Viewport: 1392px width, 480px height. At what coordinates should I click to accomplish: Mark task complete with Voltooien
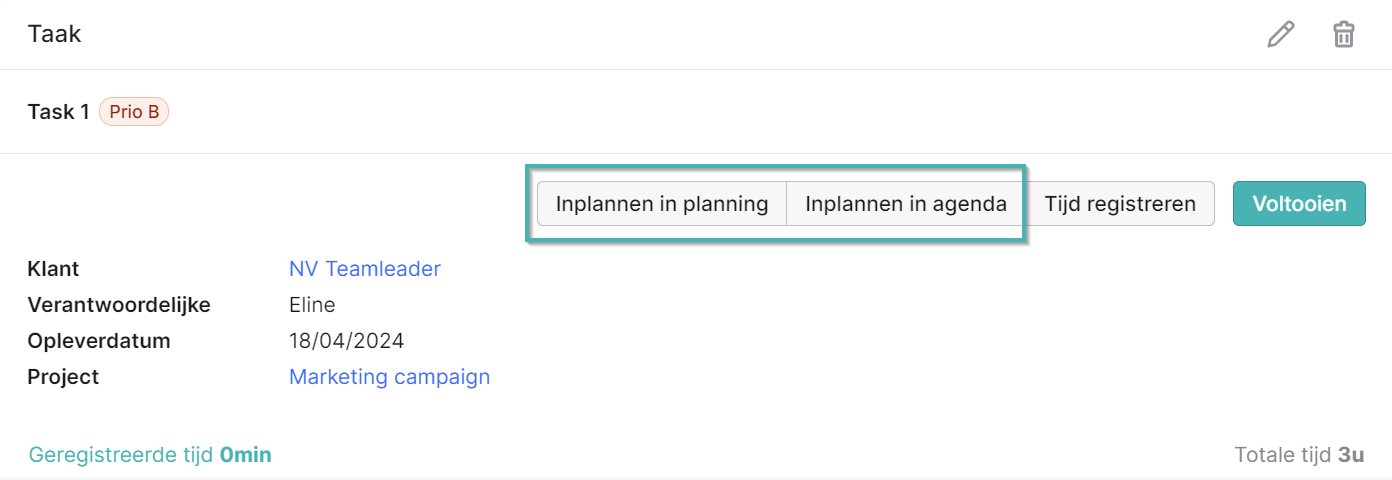(x=1299, y=204)
